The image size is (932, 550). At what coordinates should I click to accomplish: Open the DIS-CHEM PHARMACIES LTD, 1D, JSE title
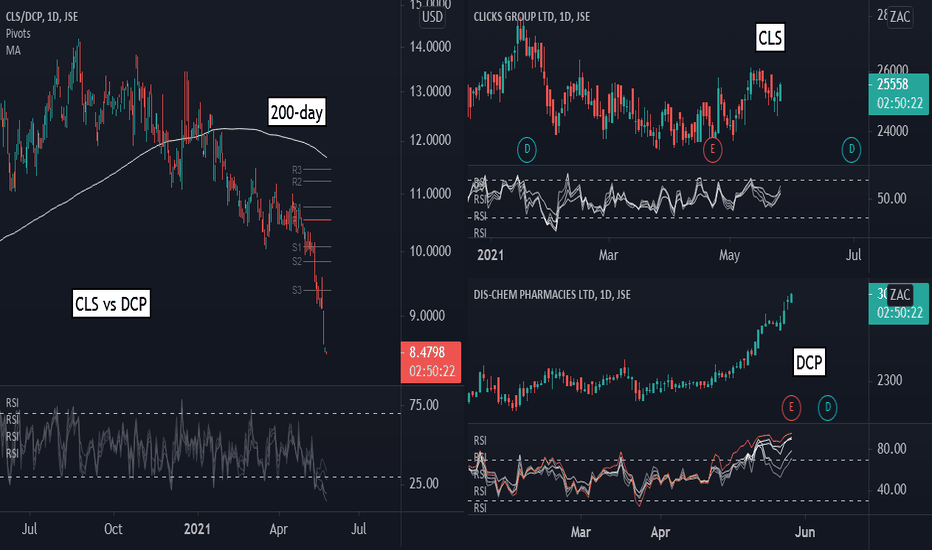pyautogui.click(x=552, y=294)
